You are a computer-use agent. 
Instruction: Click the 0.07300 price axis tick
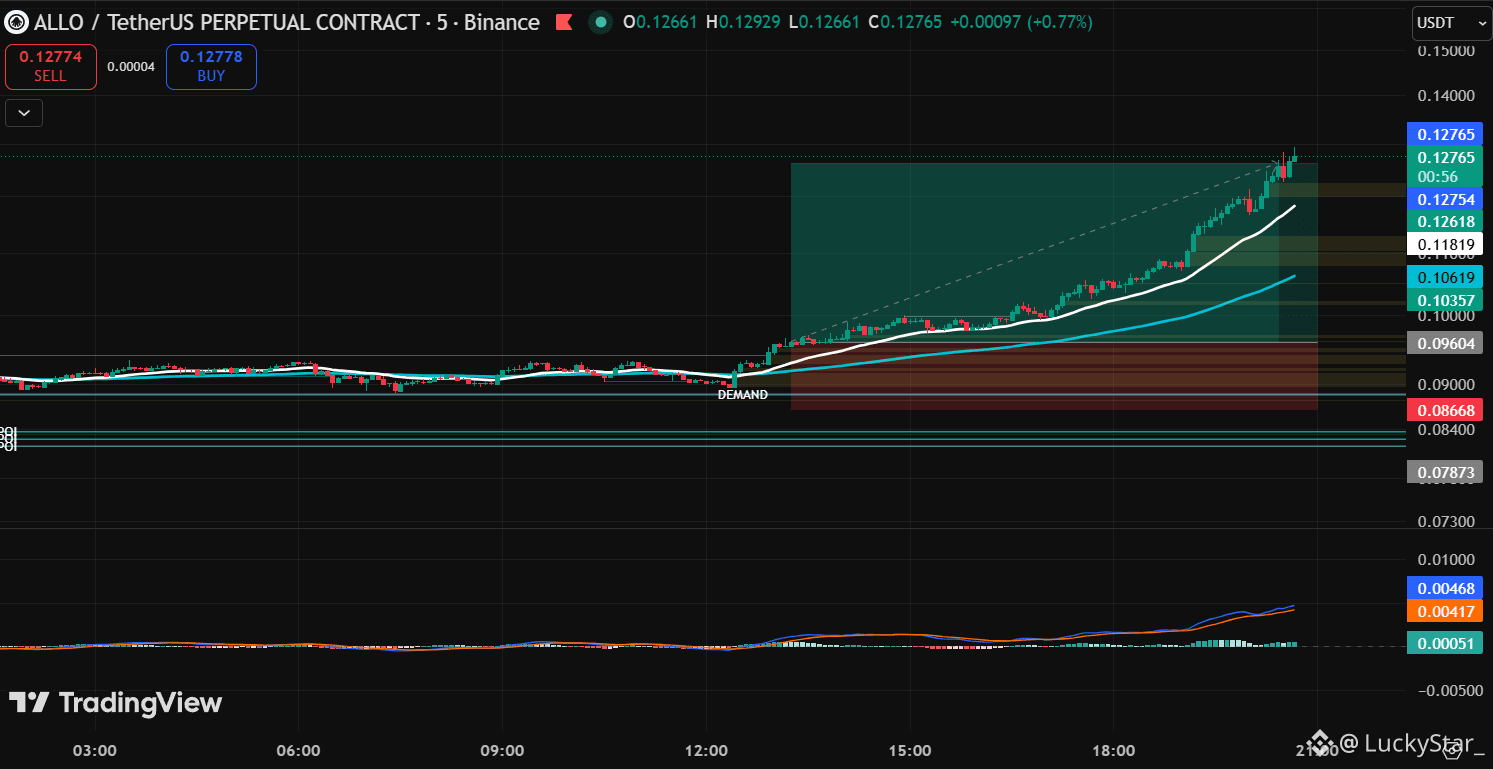[x=1446, y=522]
